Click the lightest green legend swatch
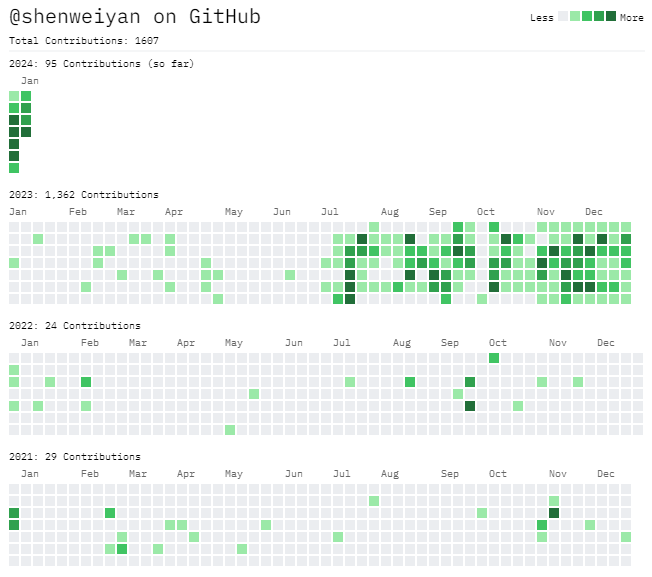The image size is (652, 577). tap(575, 17)
